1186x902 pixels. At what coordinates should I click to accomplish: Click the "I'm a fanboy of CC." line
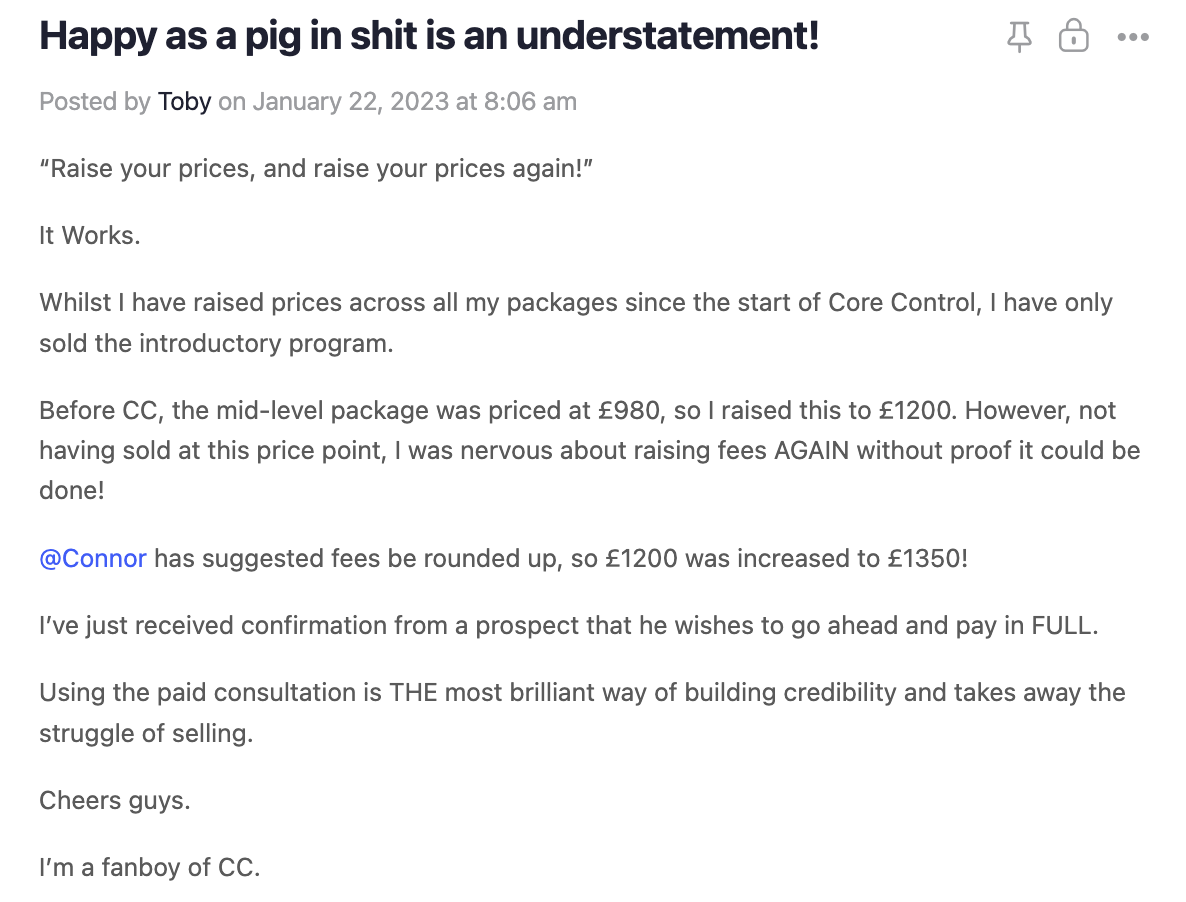click(149, 867)
